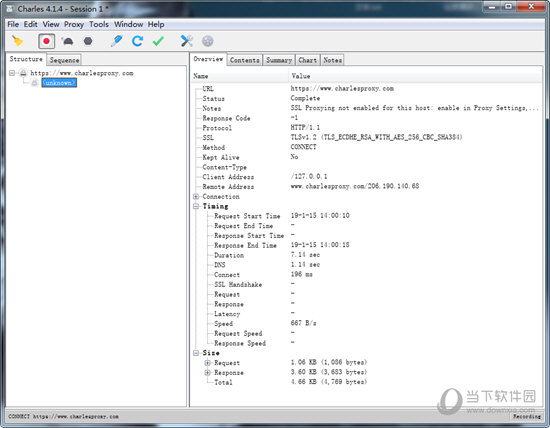Click the Name column header
This screenshot has width=550, height=428.
(240, 76)
